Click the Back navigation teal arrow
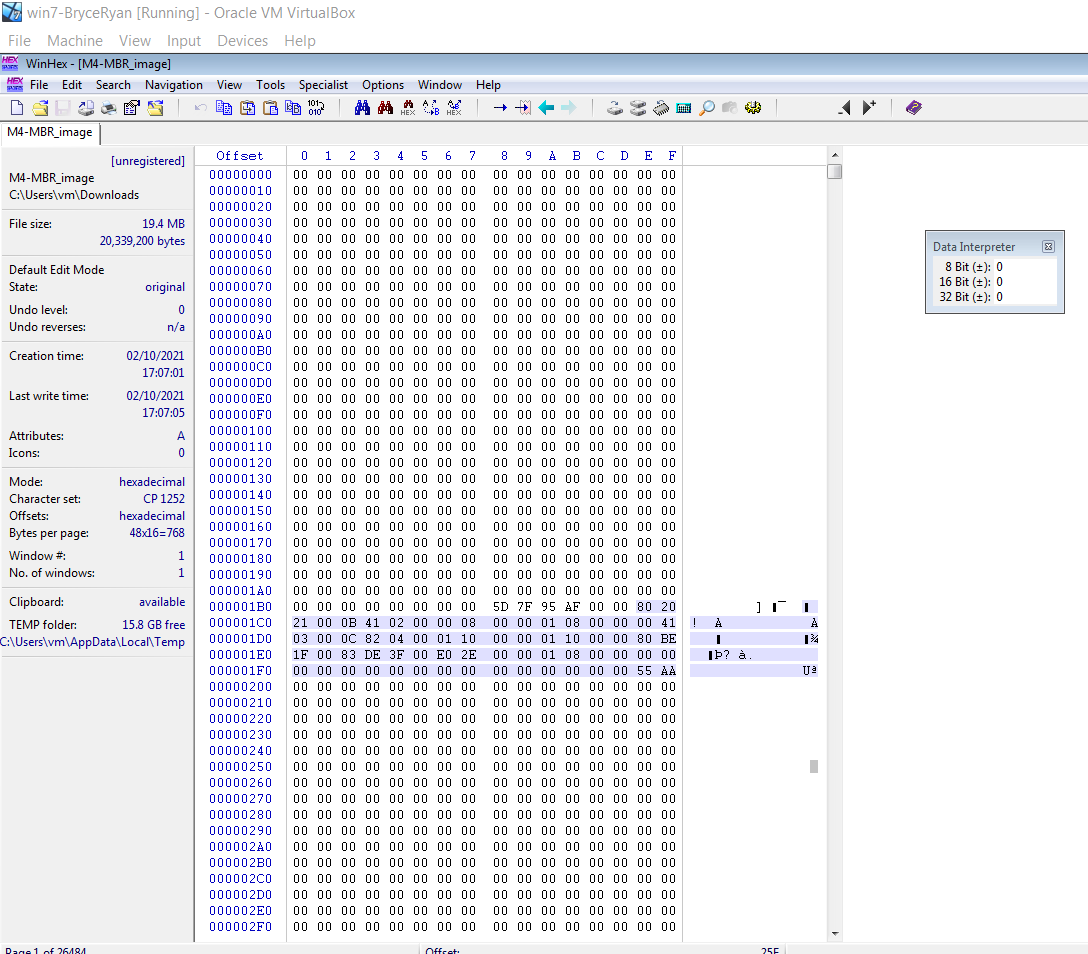 [x=546, y=108]
